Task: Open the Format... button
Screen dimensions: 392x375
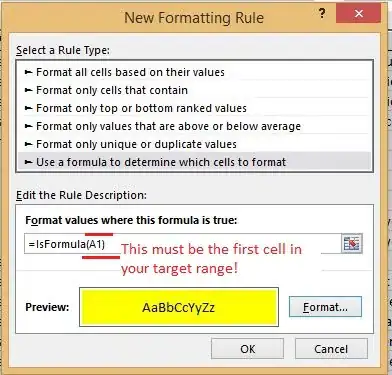Action: pos(325,307)
